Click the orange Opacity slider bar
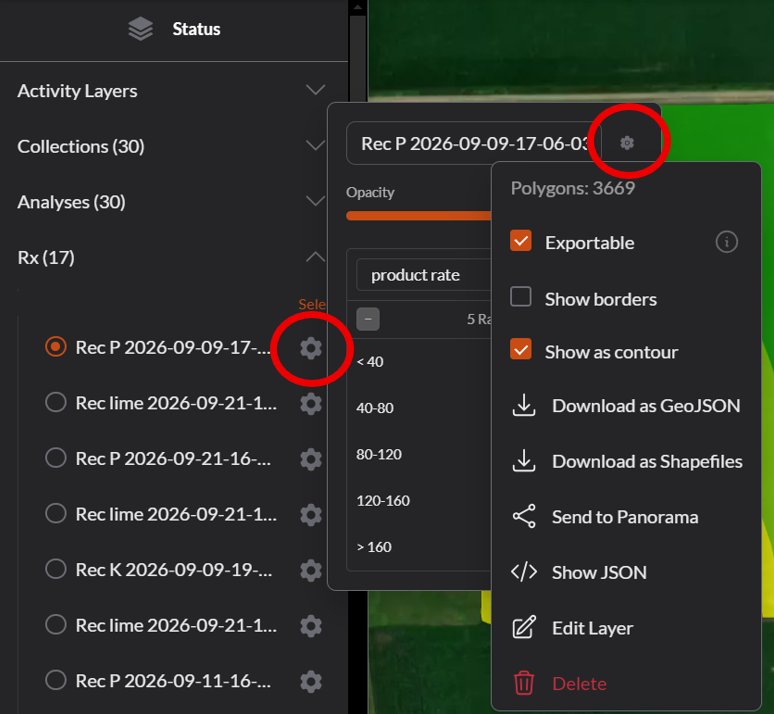This screenshot has width=774, height=714. tap(419, 216)
